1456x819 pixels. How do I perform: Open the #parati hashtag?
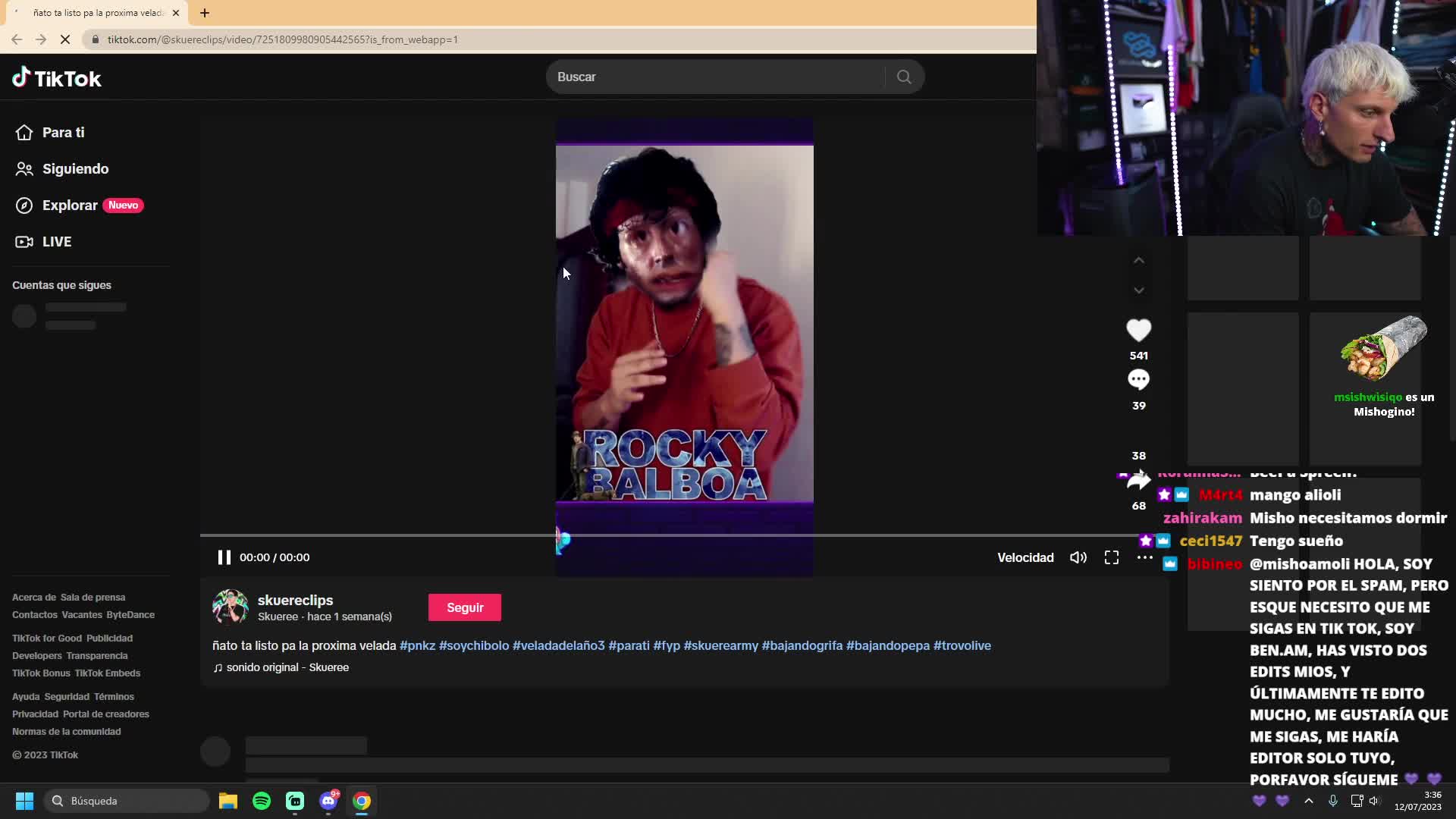[x=629, y=645]
